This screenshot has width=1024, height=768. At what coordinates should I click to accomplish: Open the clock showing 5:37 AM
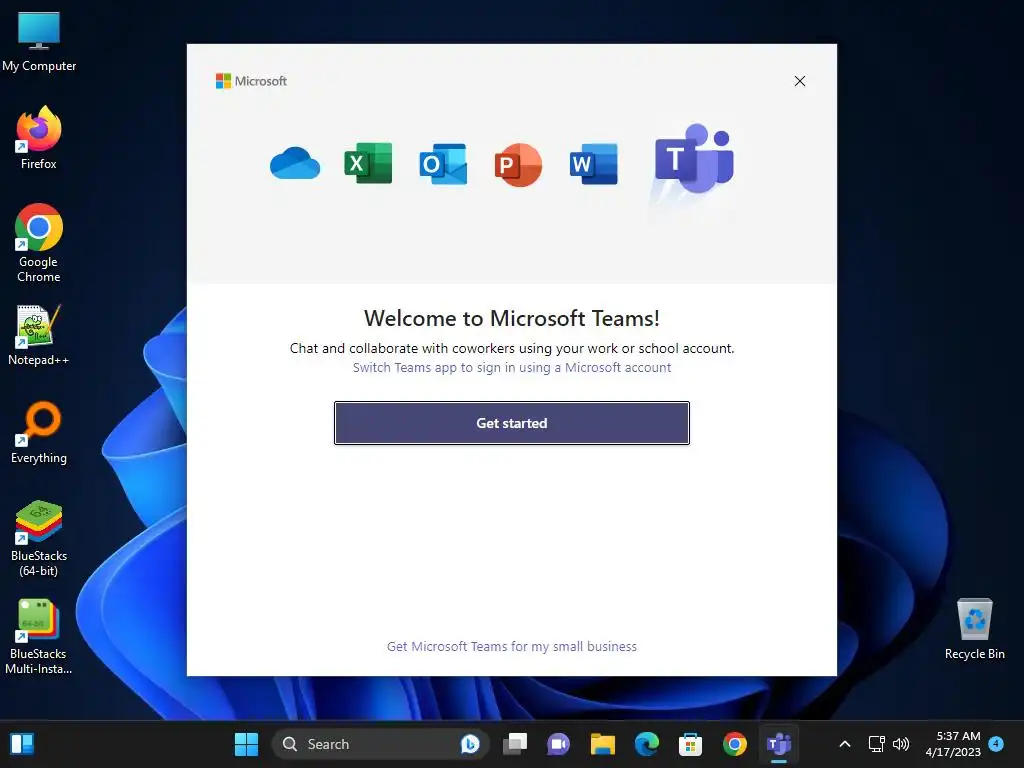(953, 744)
